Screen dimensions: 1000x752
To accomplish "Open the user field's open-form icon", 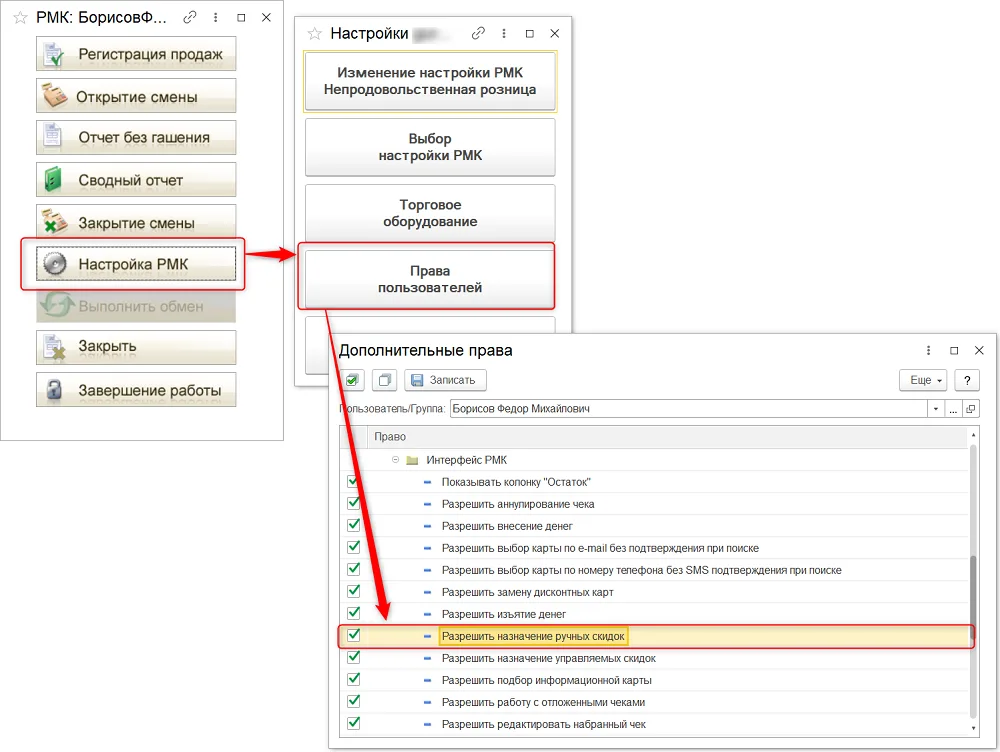I will [971, 409].
